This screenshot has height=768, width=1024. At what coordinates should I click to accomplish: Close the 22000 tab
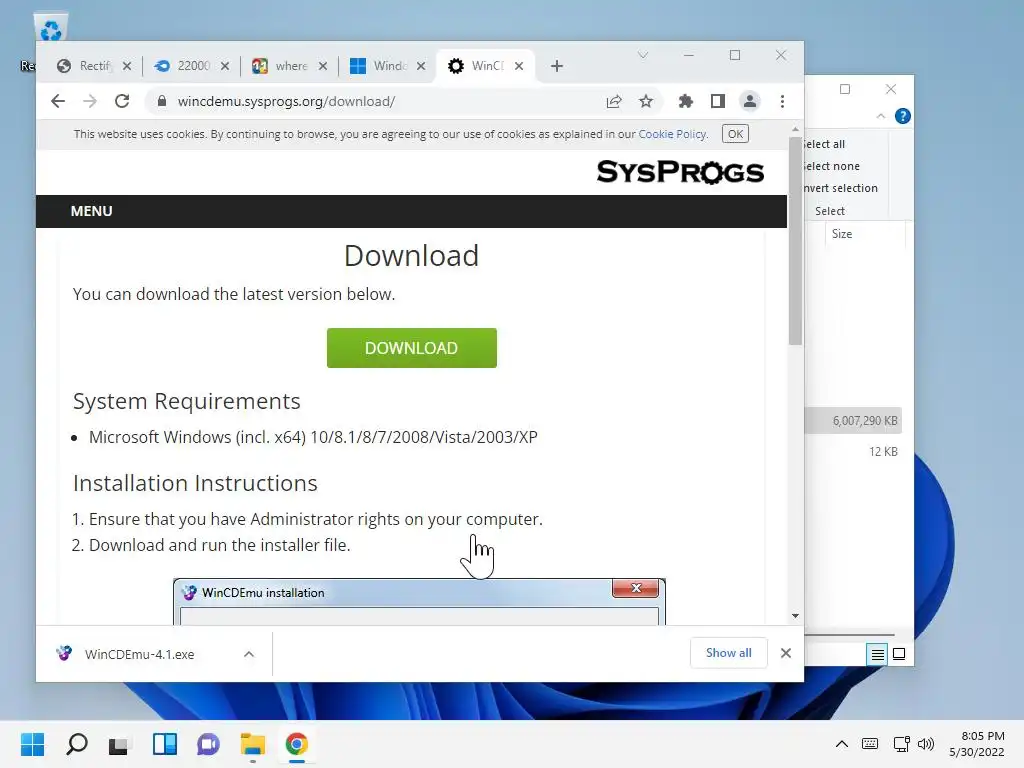point(225,66)
